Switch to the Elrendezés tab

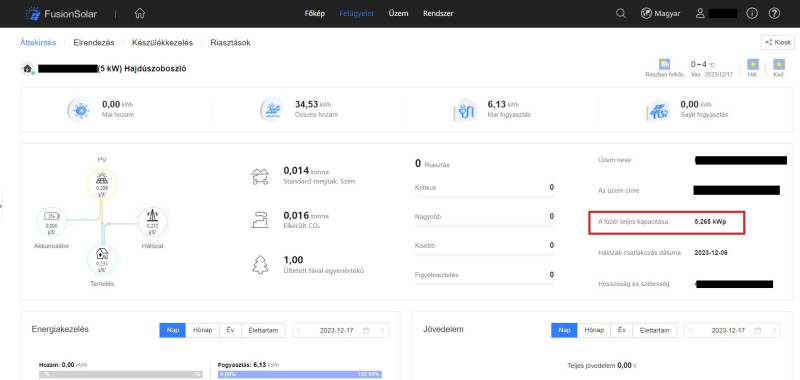click(x=94, y=43)
